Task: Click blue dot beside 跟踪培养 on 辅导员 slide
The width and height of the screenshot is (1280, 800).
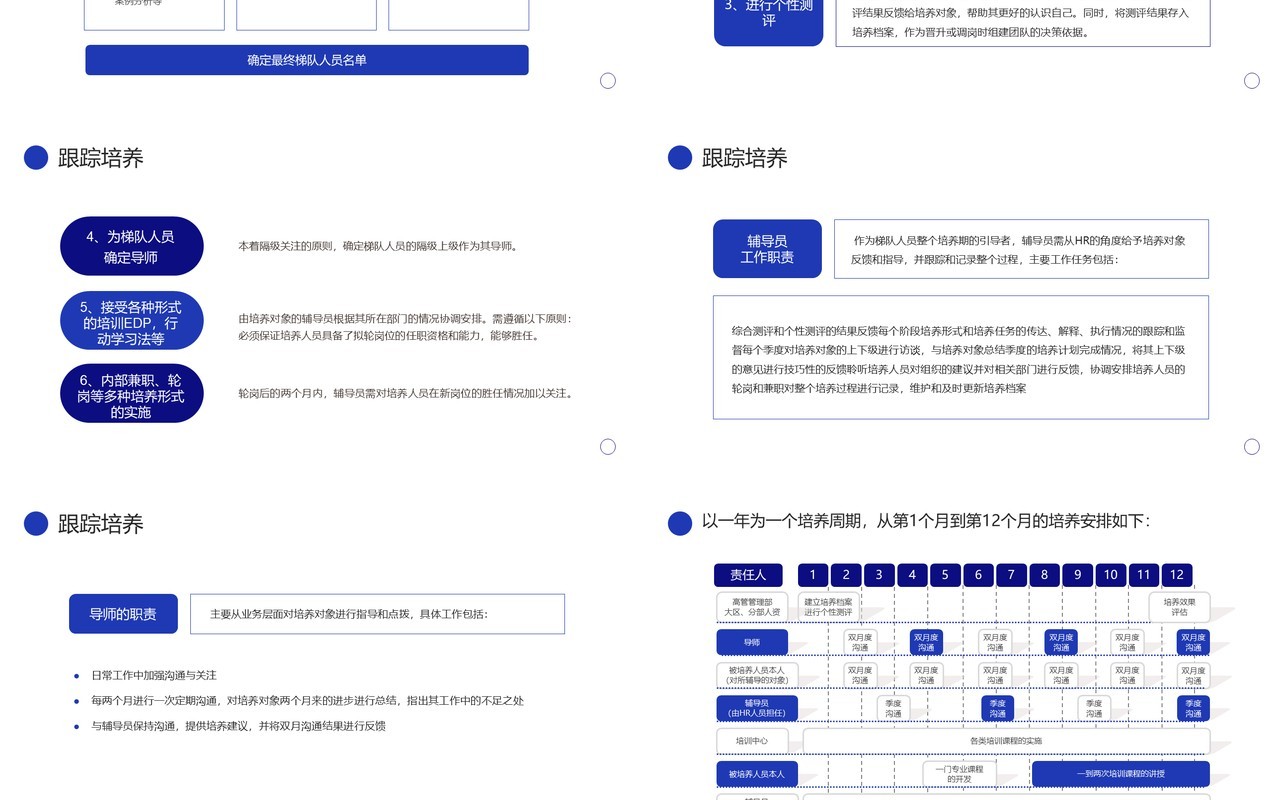Action: 680,158
